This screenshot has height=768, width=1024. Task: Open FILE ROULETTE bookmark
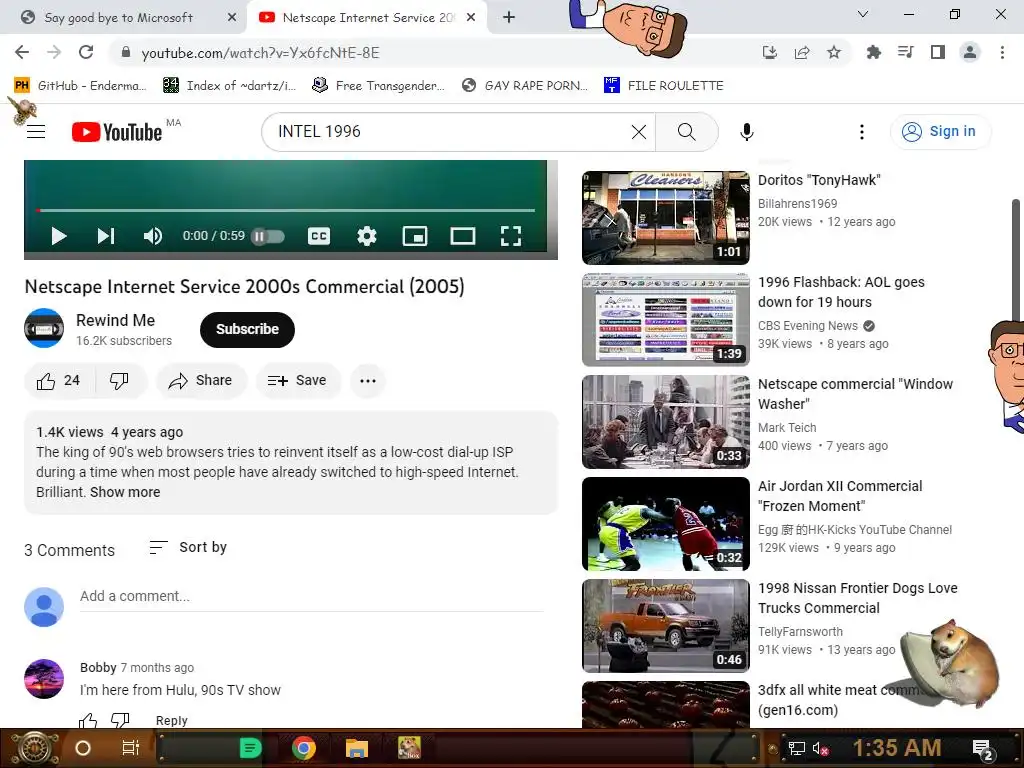pyautogui.click(x=664, y=86)
